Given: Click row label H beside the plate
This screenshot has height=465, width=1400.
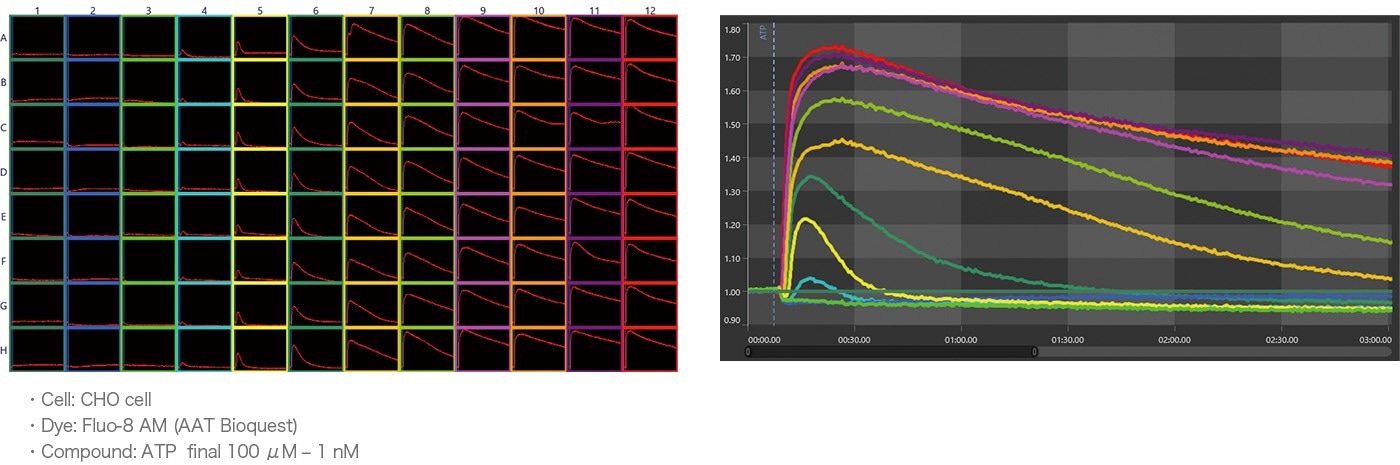Looking at the screenshot, I should 5,350.
